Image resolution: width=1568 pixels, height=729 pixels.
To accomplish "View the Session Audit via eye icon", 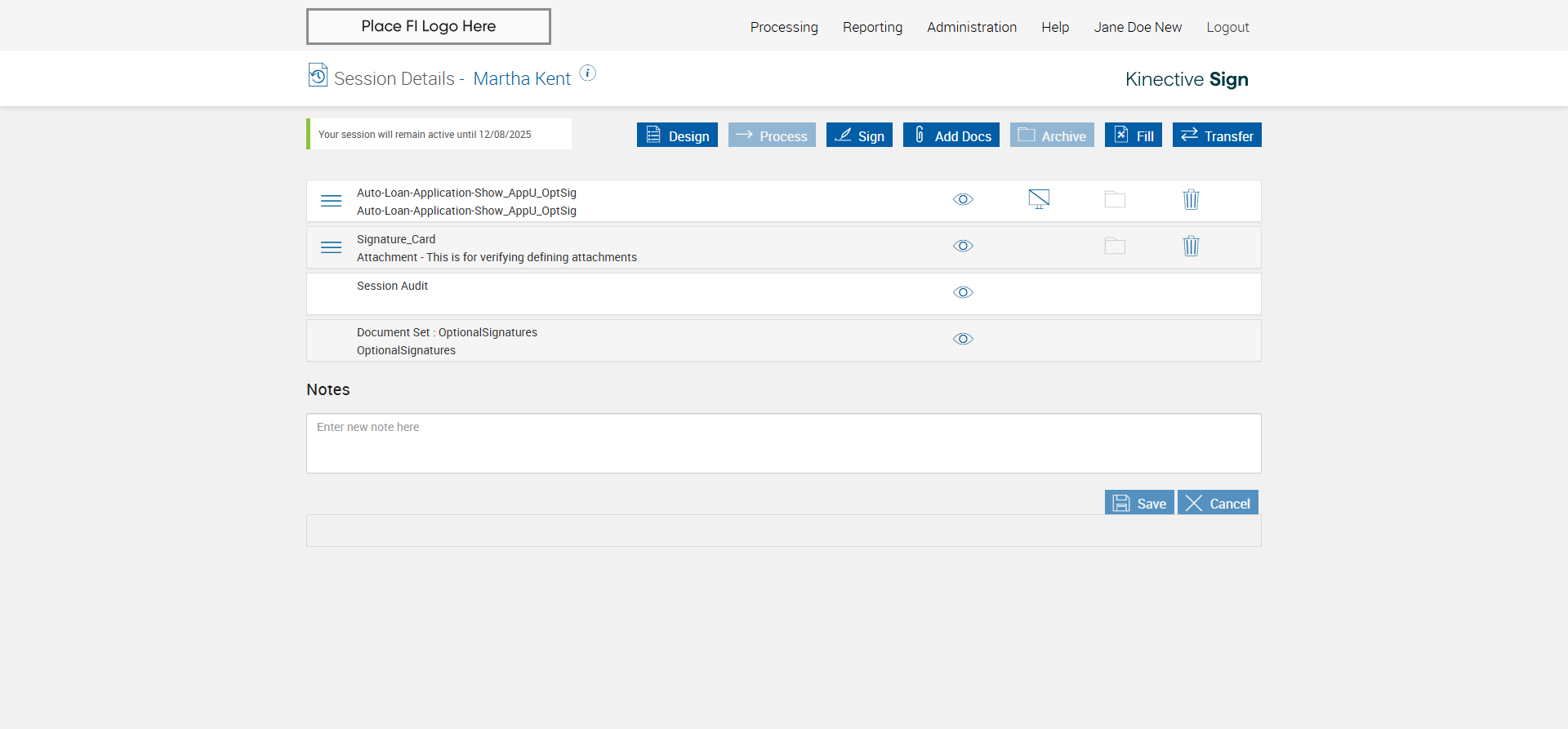I will coord(963,292).
